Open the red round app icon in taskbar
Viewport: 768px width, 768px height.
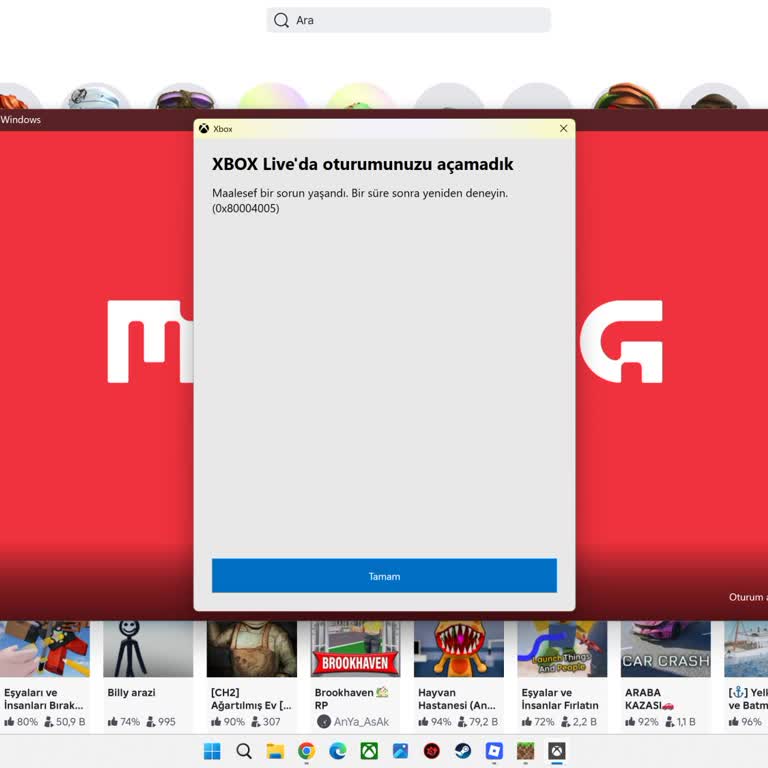coord(432,751)
